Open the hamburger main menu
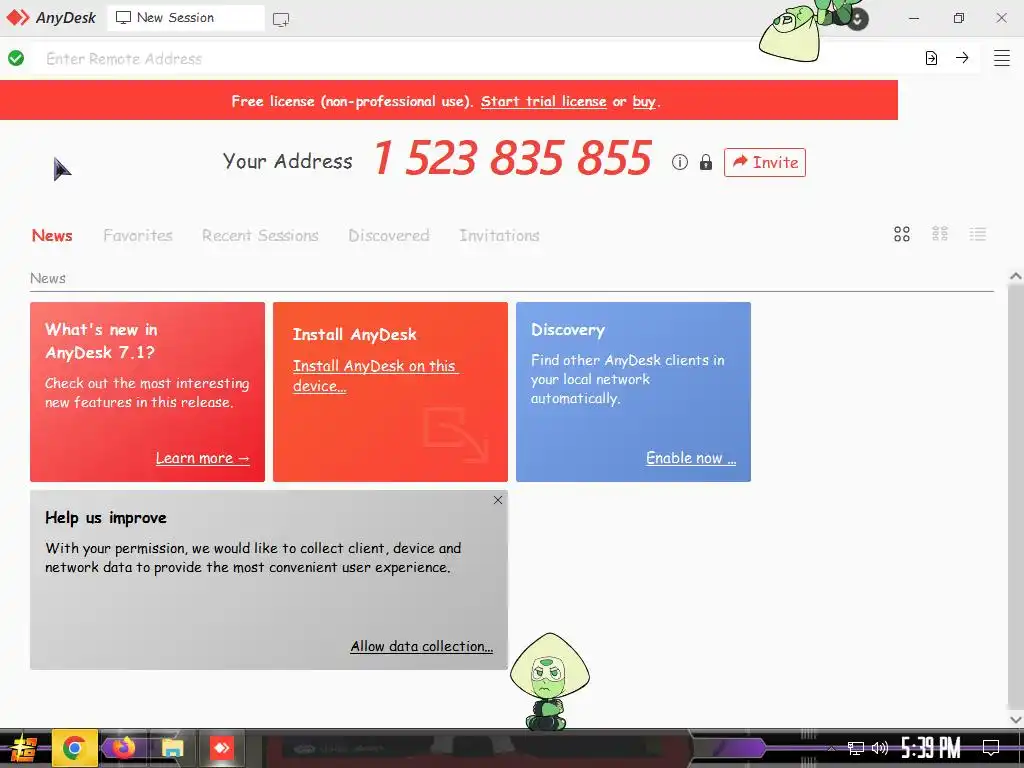The height and width of the screenshot is (768, 1024). pyautogui.click(x=1002, y=58)
